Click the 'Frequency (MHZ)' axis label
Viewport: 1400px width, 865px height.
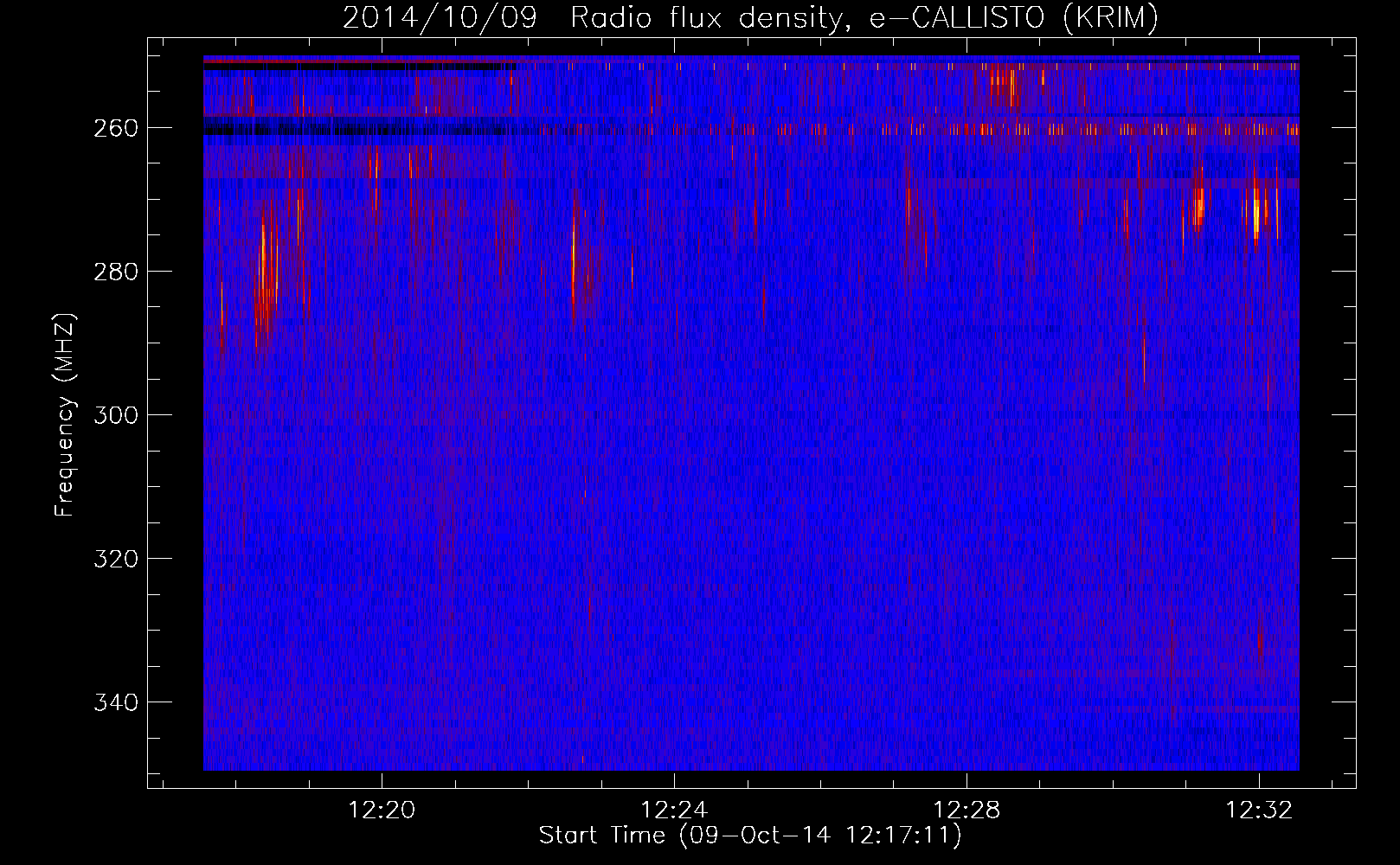click(65, 415)
